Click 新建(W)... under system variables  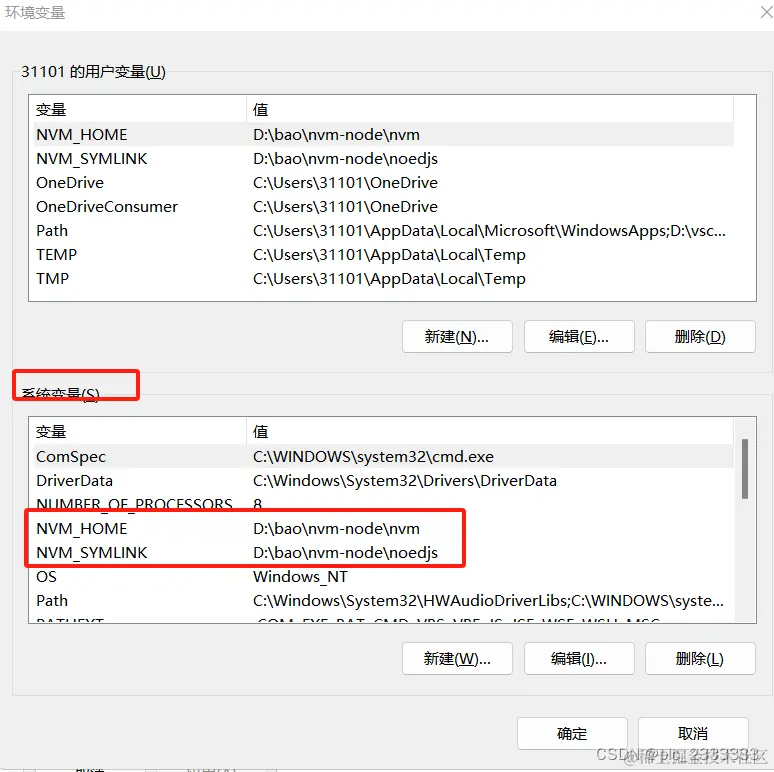pos(457,658)
